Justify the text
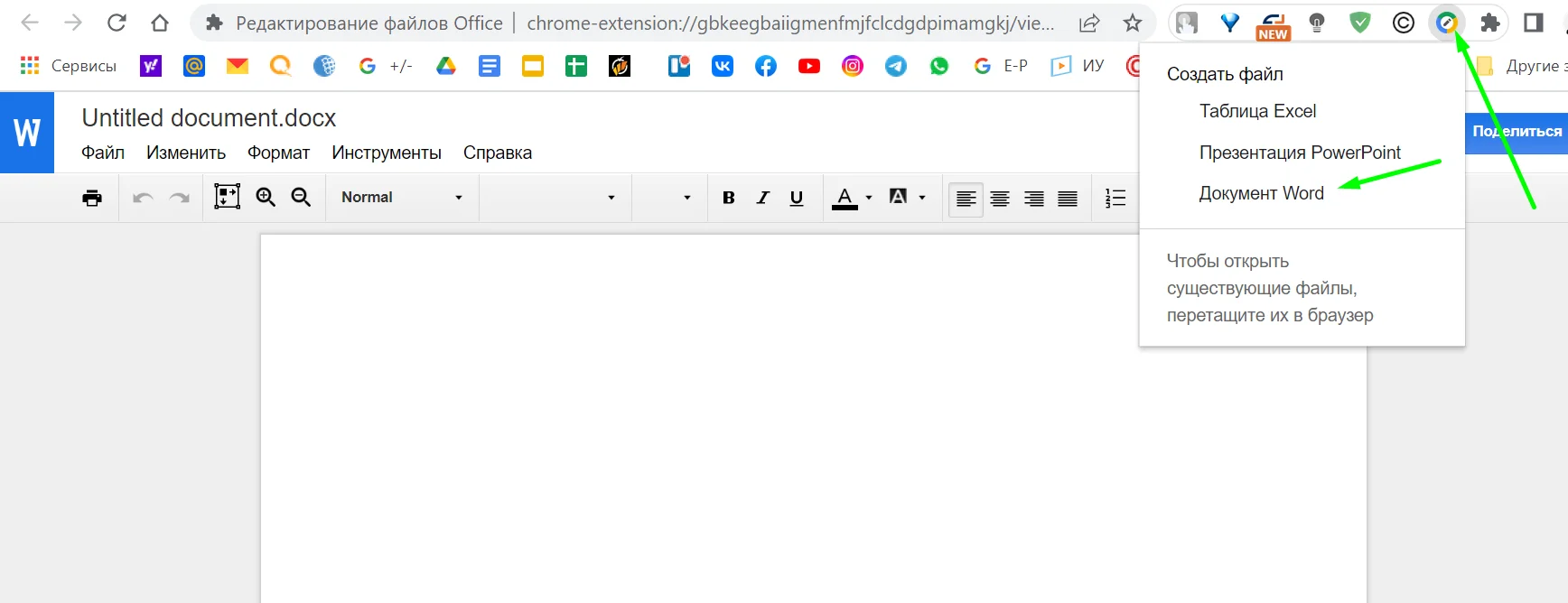1568x603 pixels. coord(1068,199)
